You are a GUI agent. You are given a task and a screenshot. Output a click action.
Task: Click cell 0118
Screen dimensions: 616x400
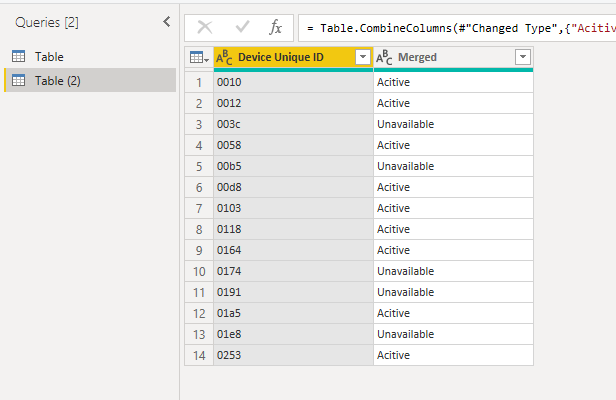(x=293, y=229)
